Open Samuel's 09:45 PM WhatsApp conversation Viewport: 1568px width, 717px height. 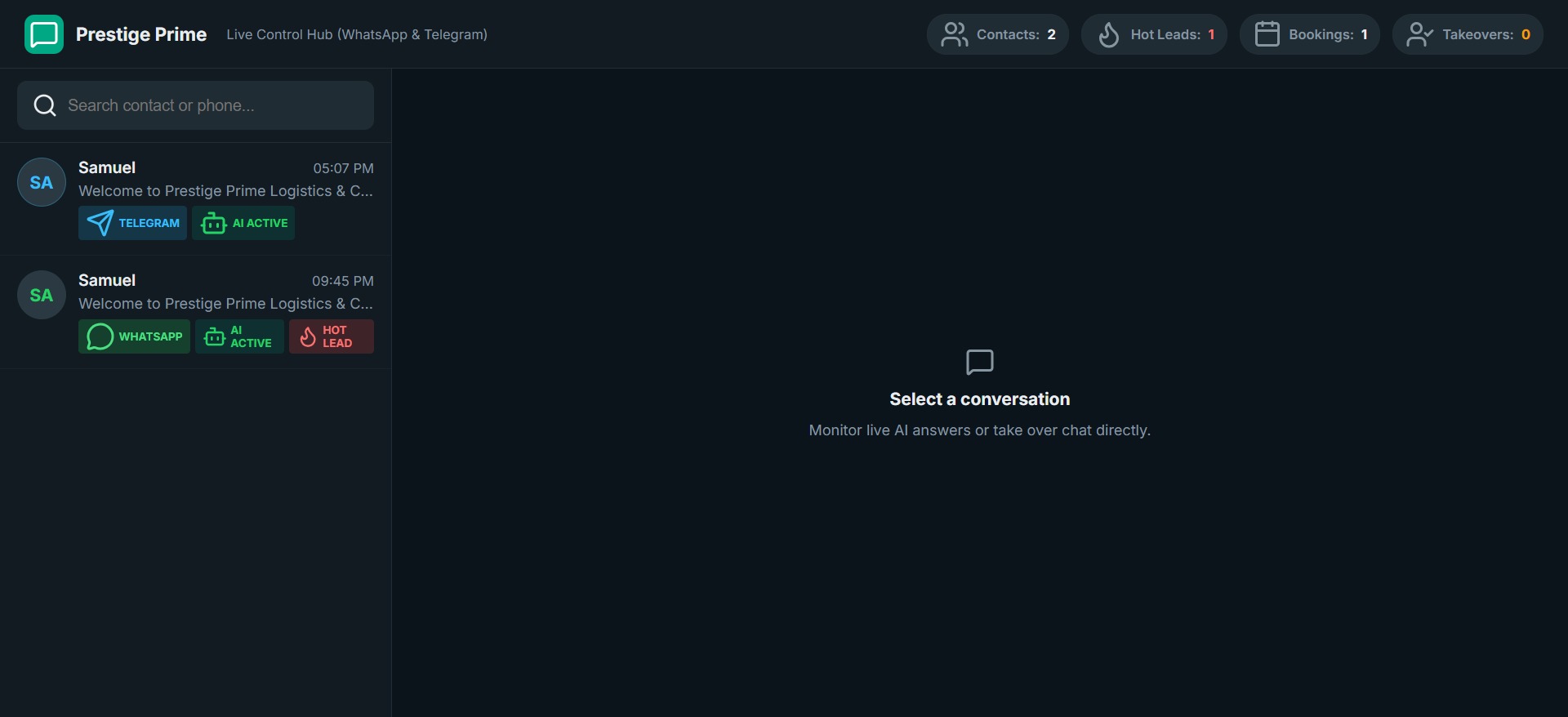[195, 312]
